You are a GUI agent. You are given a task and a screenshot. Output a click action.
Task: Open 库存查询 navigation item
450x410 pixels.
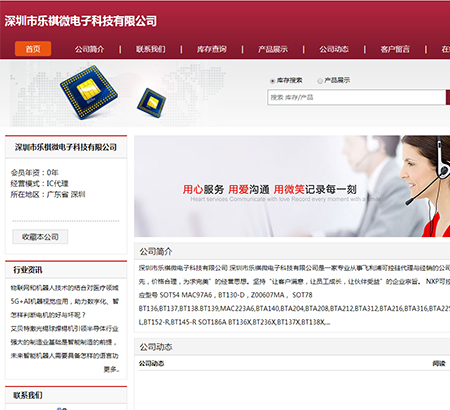[212, 49]
